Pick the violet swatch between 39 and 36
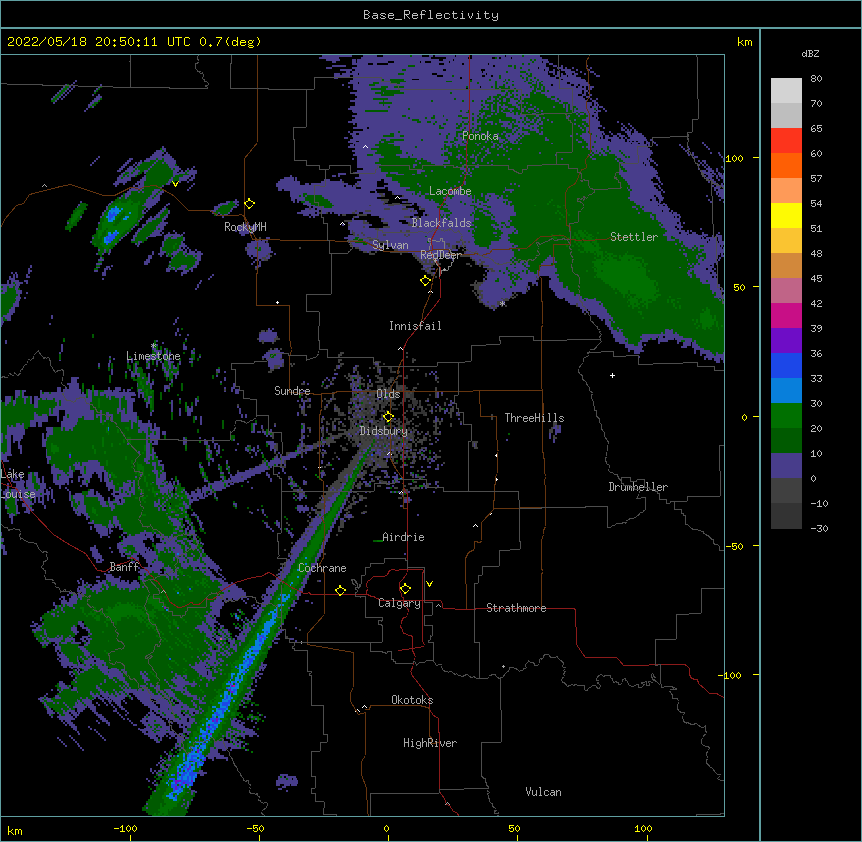 click(786, 340)
